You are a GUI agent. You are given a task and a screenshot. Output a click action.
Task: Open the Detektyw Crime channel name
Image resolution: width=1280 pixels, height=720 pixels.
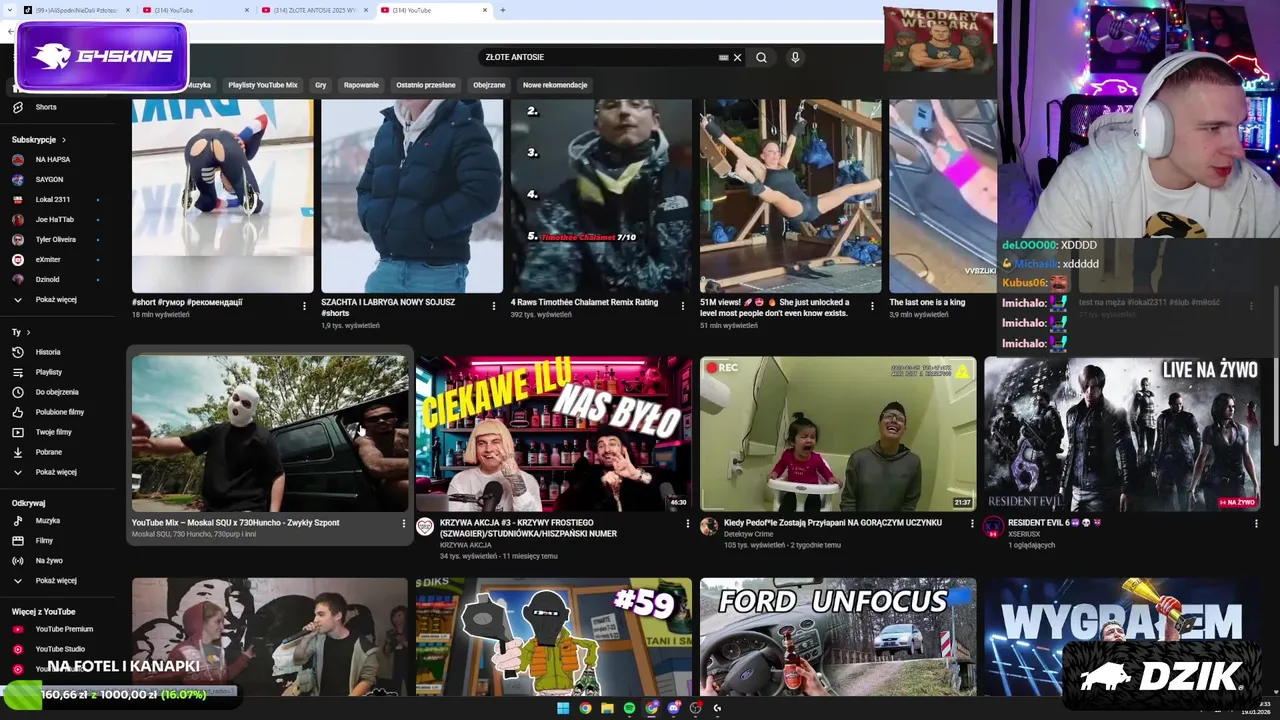[x=747, y=534]
